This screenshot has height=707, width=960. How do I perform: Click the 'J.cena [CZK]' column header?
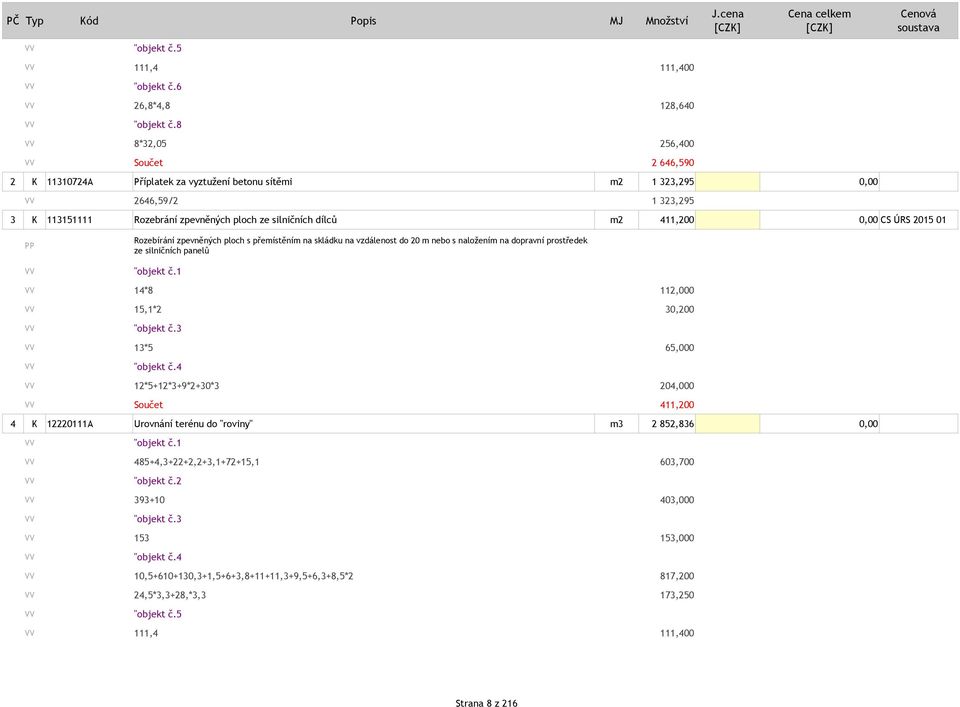click(727, 21)
